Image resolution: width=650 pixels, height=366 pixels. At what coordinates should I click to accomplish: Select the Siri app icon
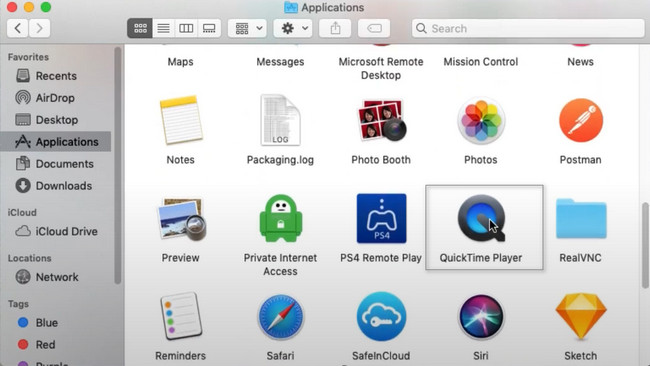[x=481, y=317]
